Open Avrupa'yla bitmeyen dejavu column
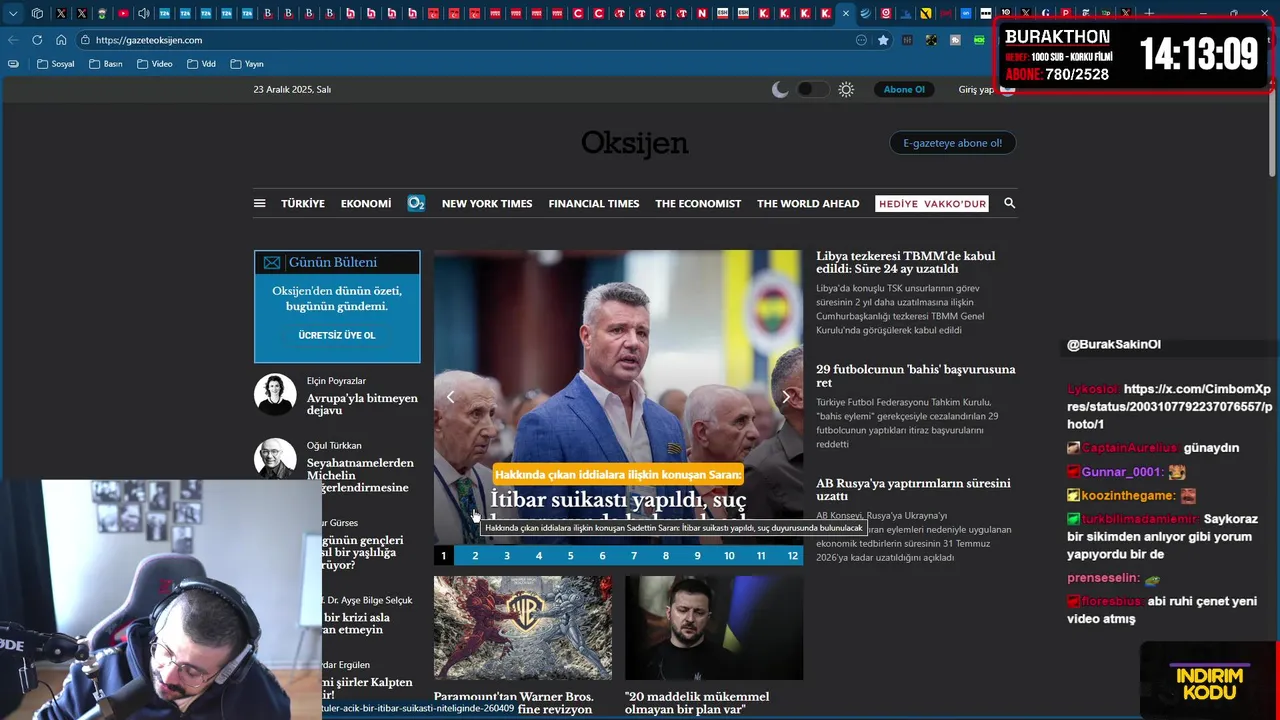The image size is (1280, 720). 362,404
